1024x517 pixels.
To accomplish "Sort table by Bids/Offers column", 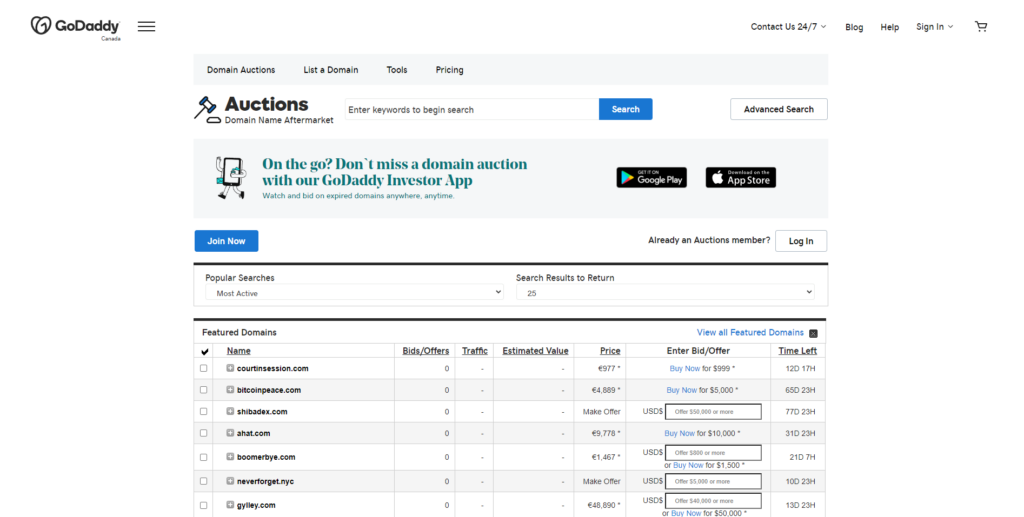I will pos(426,351).
